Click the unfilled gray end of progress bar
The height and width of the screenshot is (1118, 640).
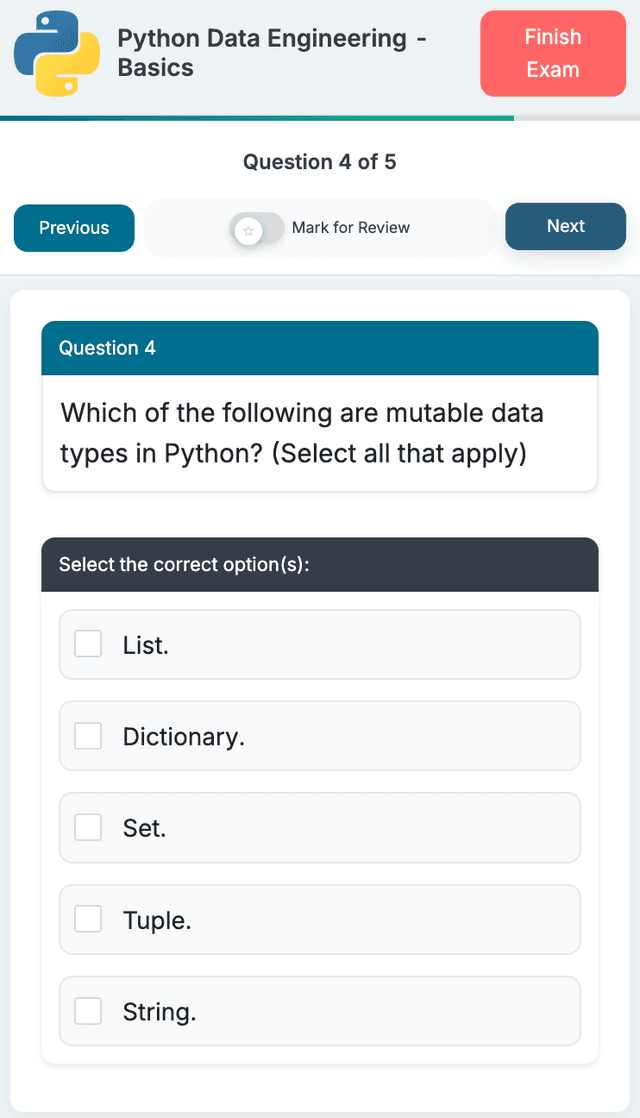click(577, 118)
